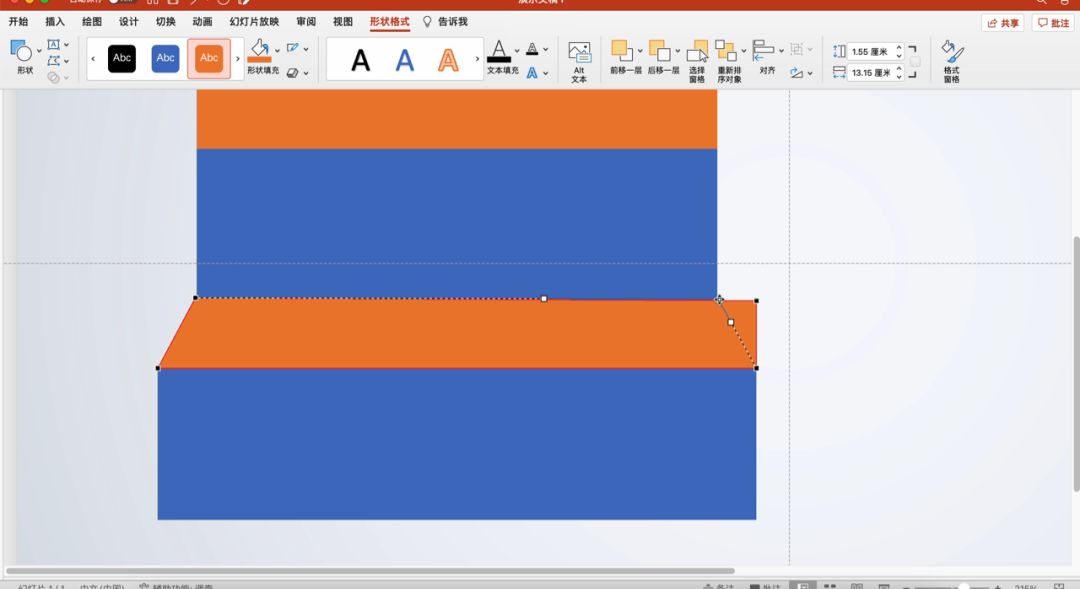Viewport: 1080px width, 589px height.
Task: Select the blue Abc shape style
Action: coord(165,59)
